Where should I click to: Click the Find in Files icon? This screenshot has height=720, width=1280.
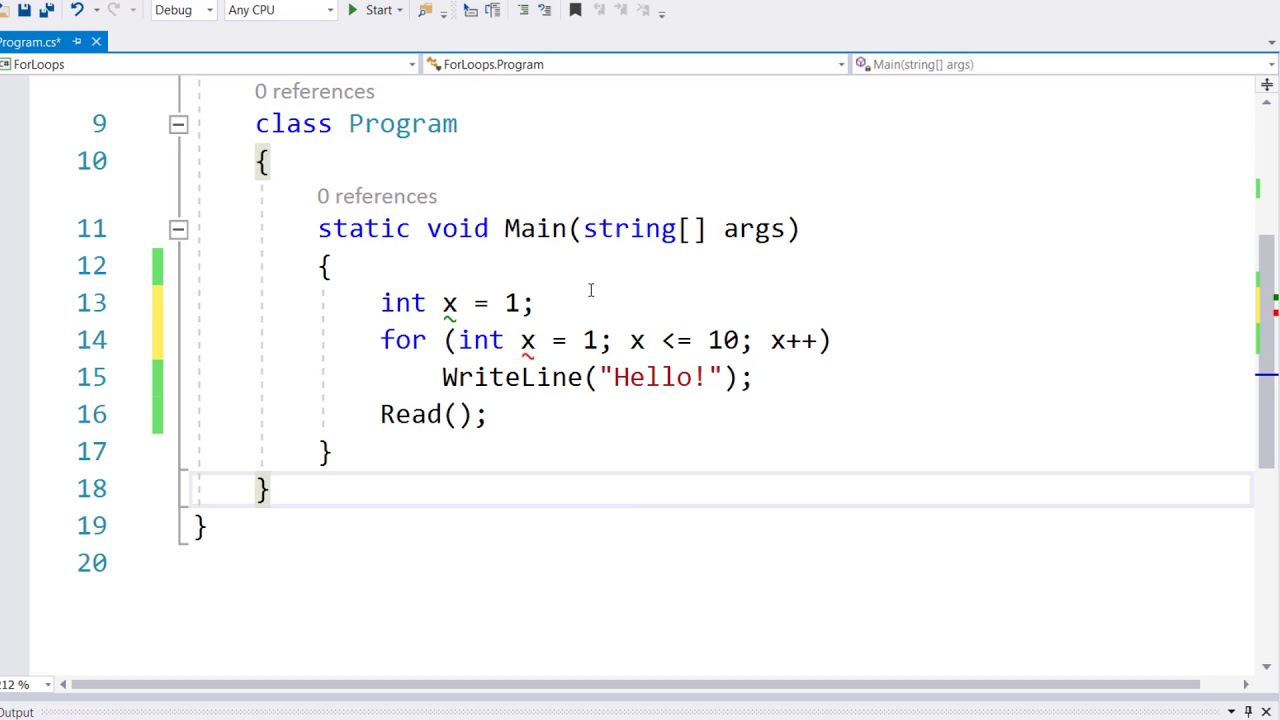(x=426, y=10)
